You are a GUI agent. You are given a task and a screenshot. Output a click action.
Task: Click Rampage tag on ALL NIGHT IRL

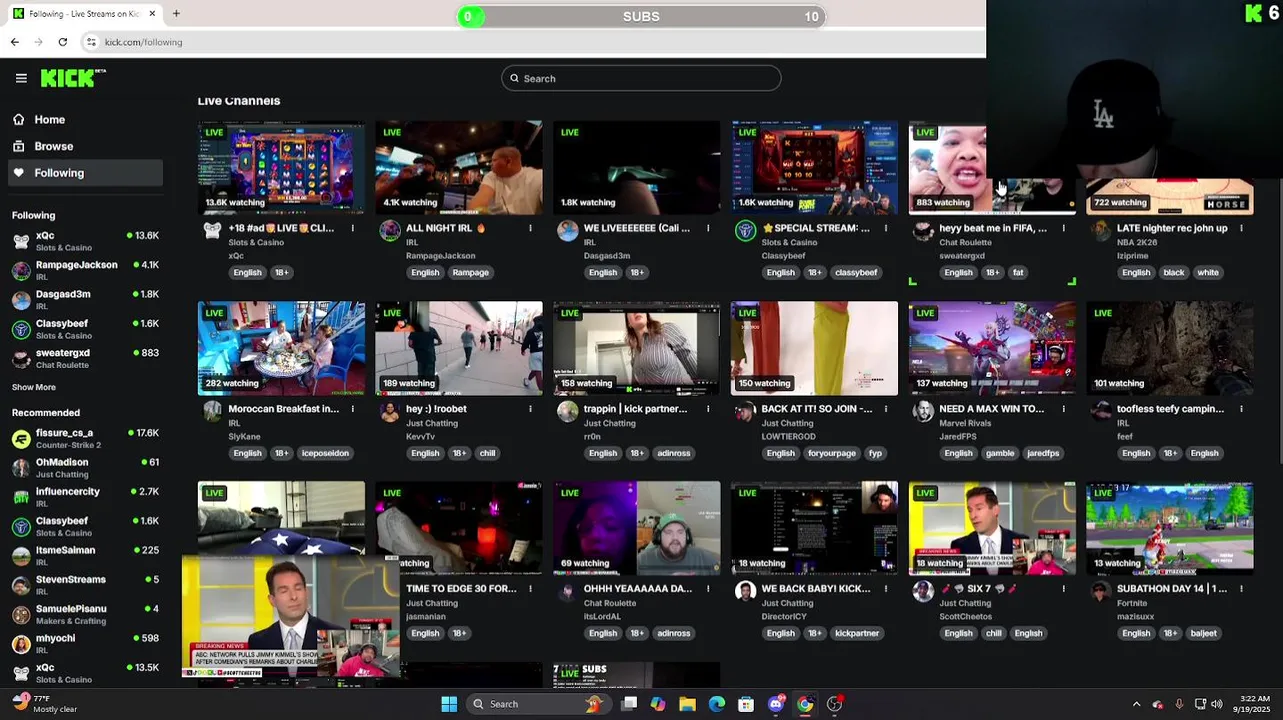tap(470, 272)
